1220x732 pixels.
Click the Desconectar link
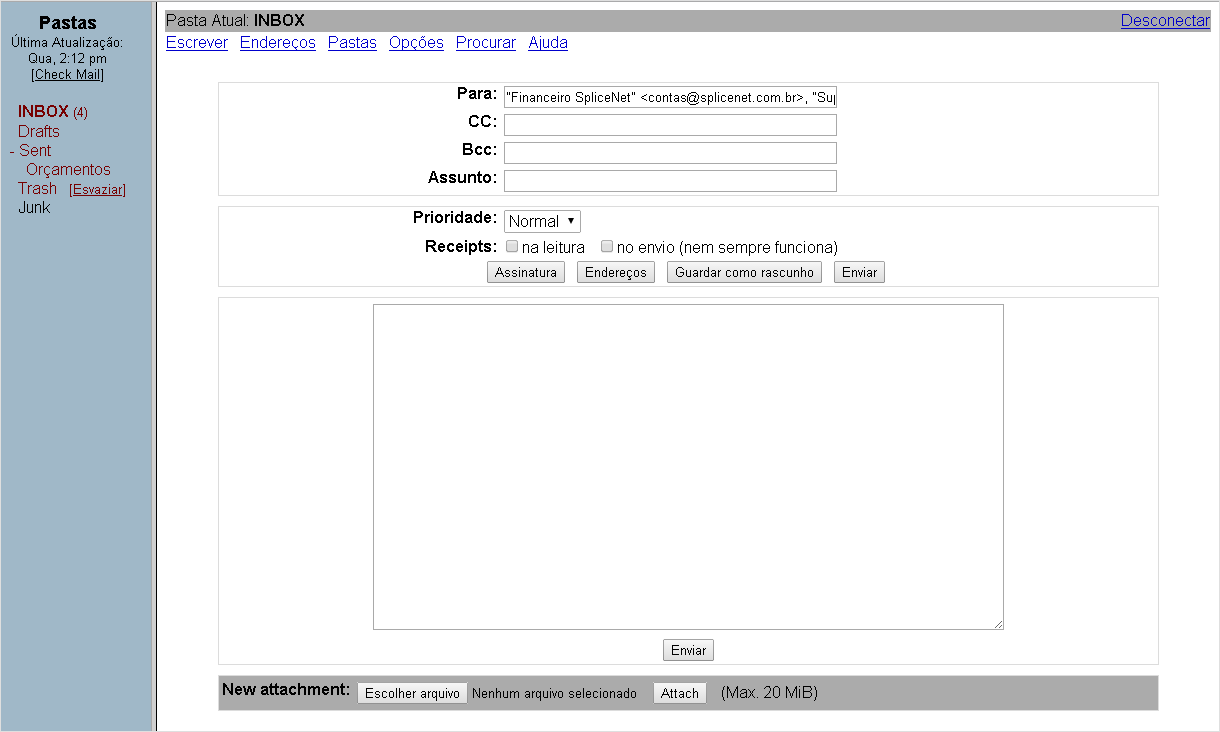[1165, 20]
